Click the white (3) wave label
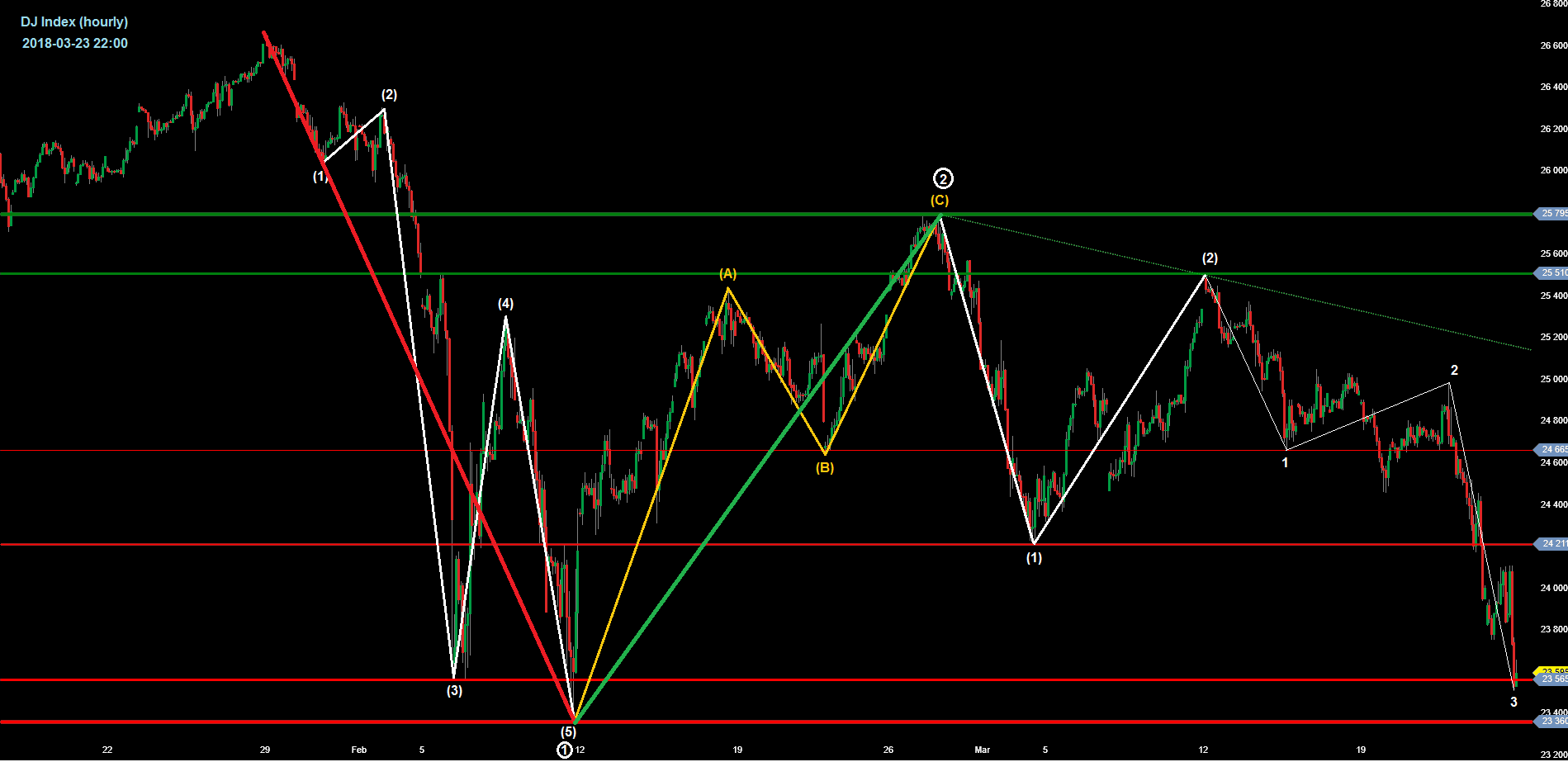The image size is (1568, 762). (x=454, y=691)
